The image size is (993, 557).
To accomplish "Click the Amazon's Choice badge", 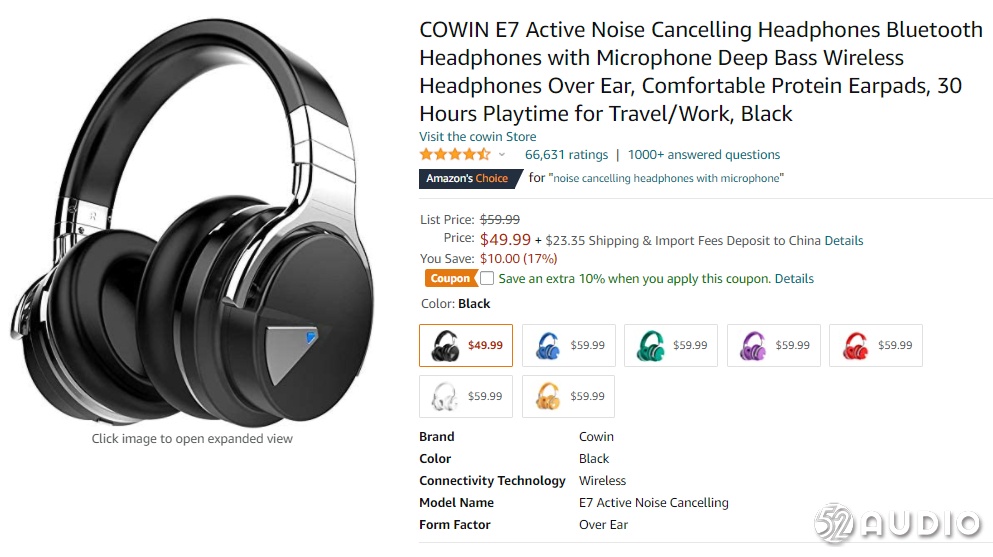I will coord(467,179).
